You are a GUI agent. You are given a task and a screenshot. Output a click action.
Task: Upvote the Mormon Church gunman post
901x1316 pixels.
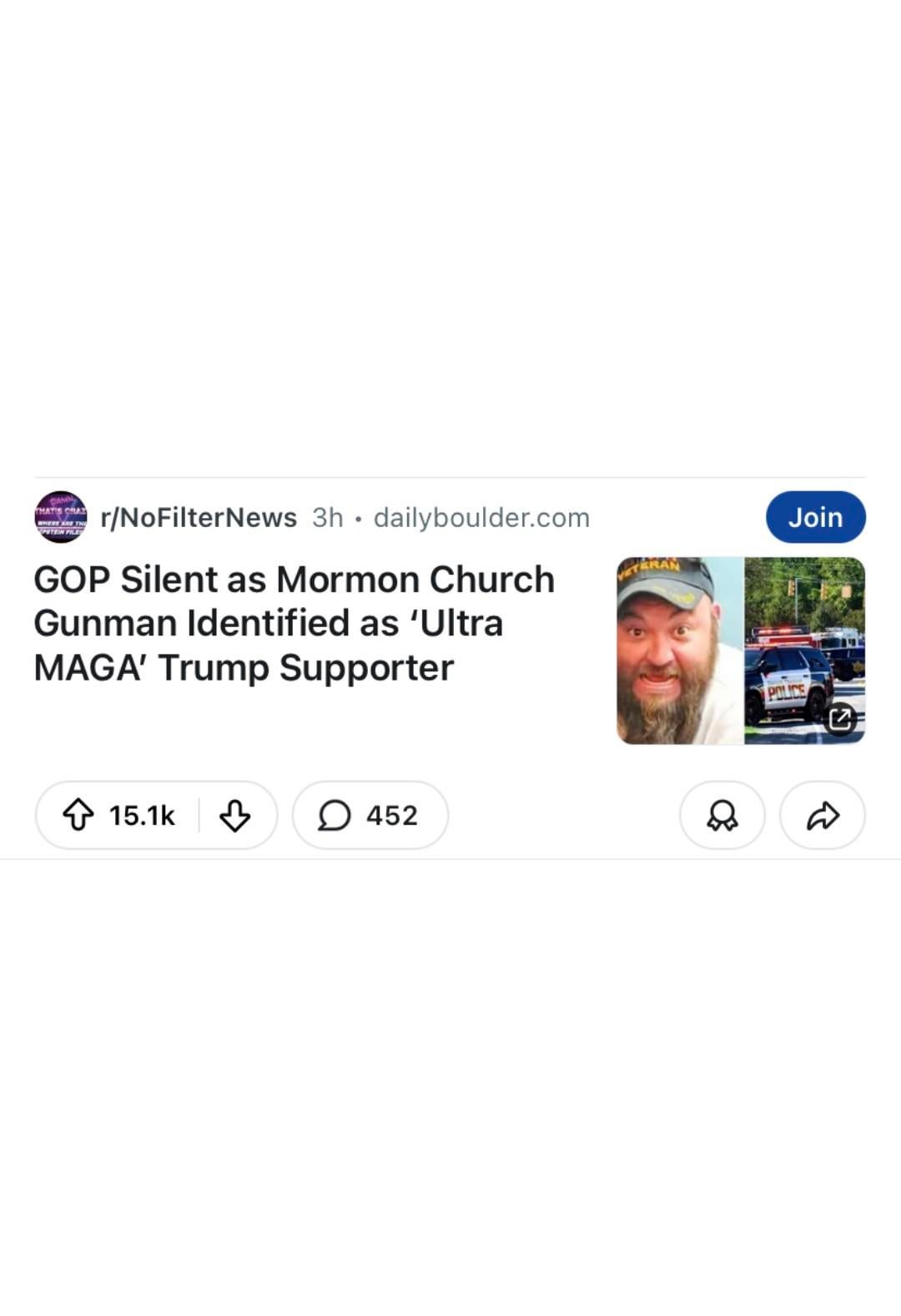(78, 815)
